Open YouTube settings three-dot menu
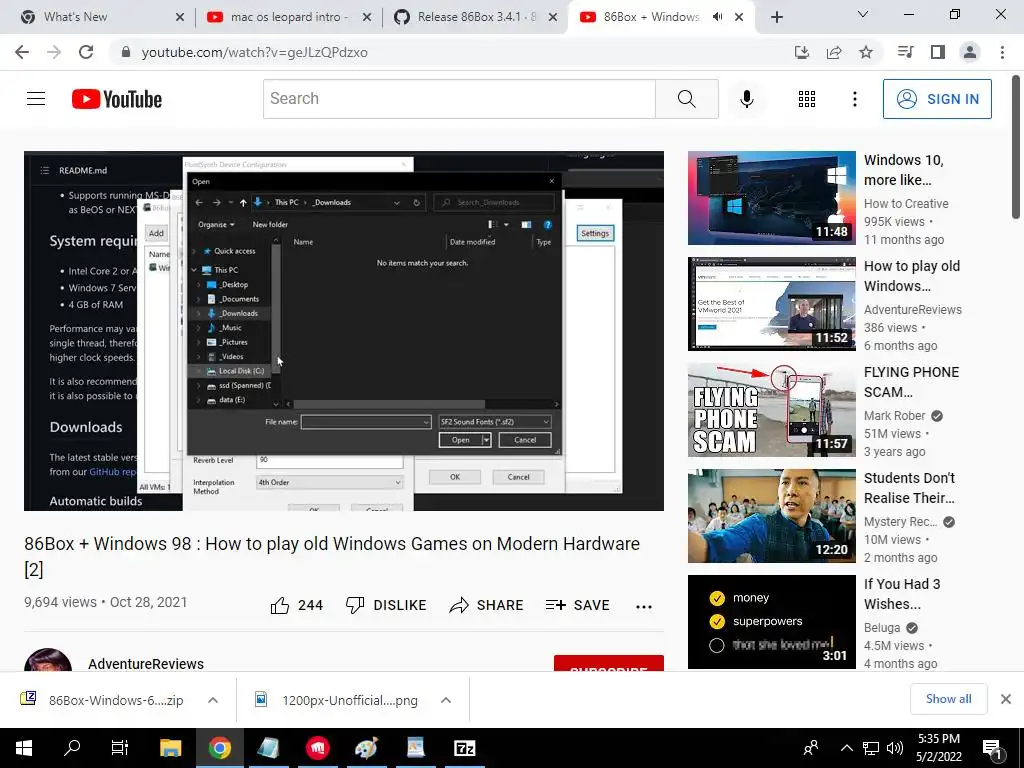The height and width of the screenshot is (768, 1024). pos(854,99)
